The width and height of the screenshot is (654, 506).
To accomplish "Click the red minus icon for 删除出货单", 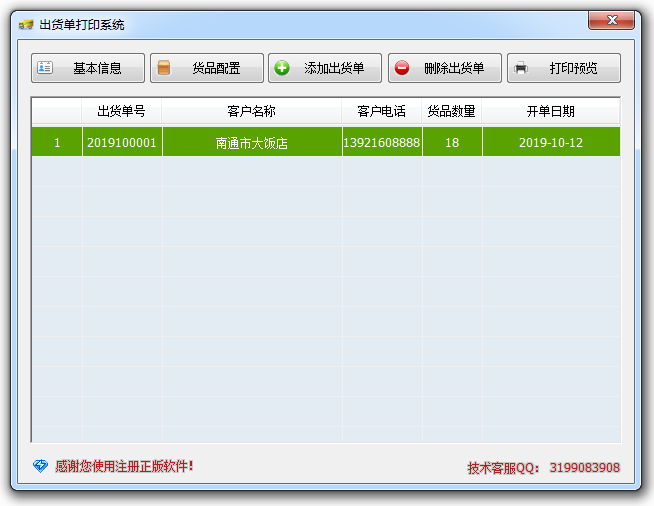I will tap(402, 68).
